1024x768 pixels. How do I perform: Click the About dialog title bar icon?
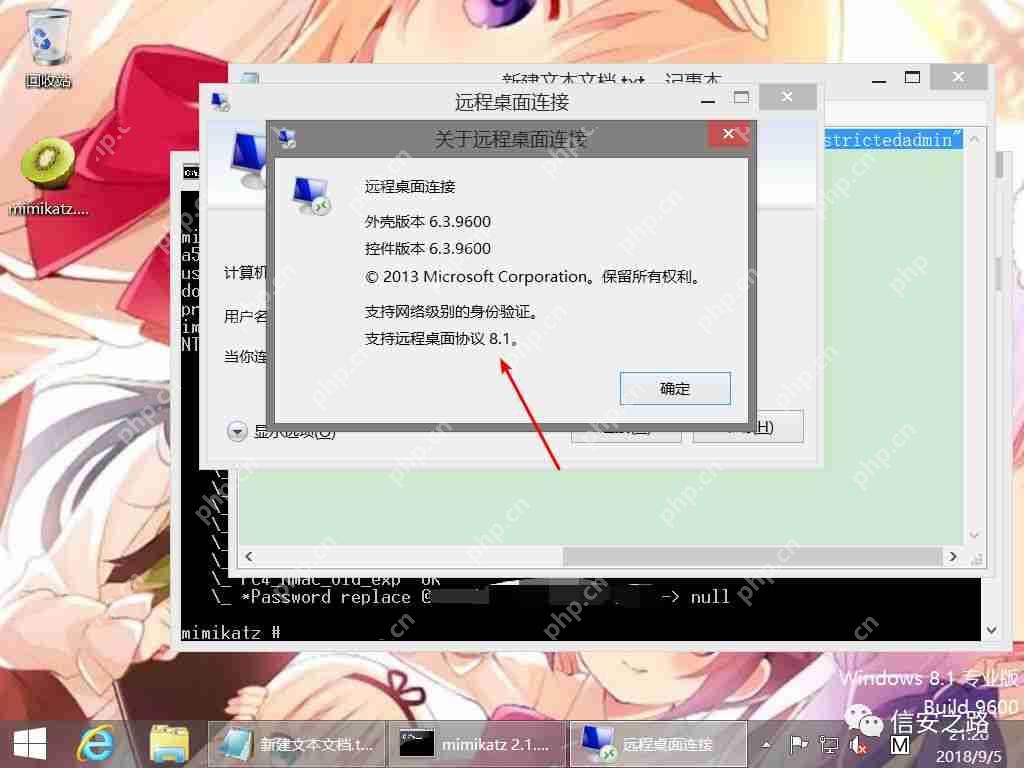click(287, 138)
